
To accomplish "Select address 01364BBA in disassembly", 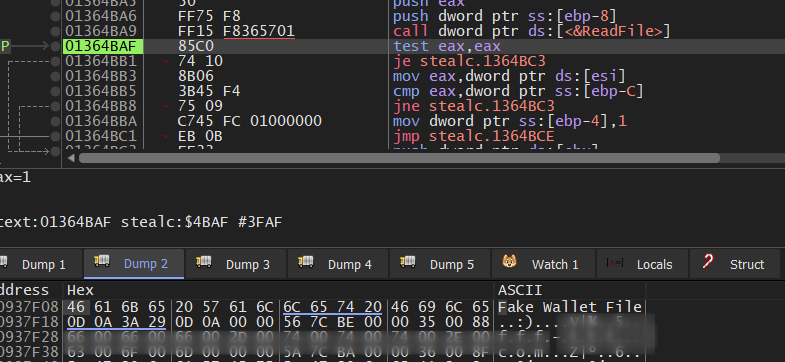I will [101, 122].
